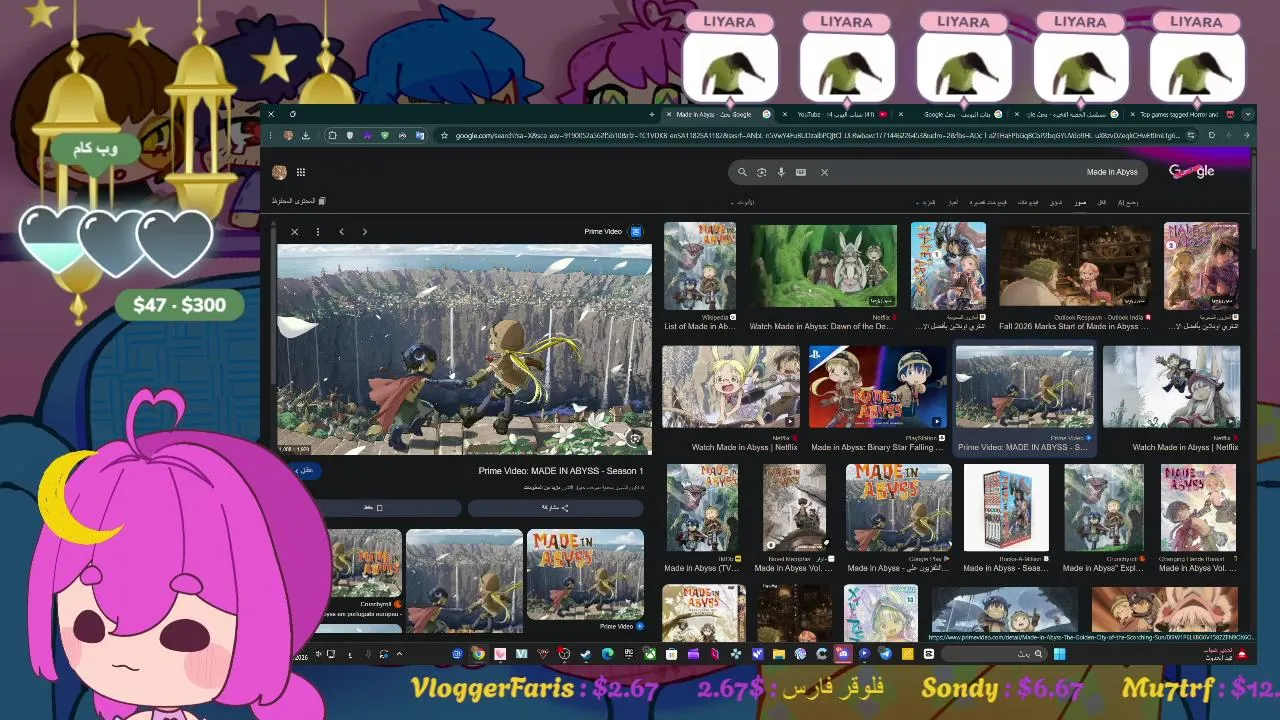1280x720 pixels.
Task: Switch to 'Made in Abyss' Google tab
Action: [716, 114]
